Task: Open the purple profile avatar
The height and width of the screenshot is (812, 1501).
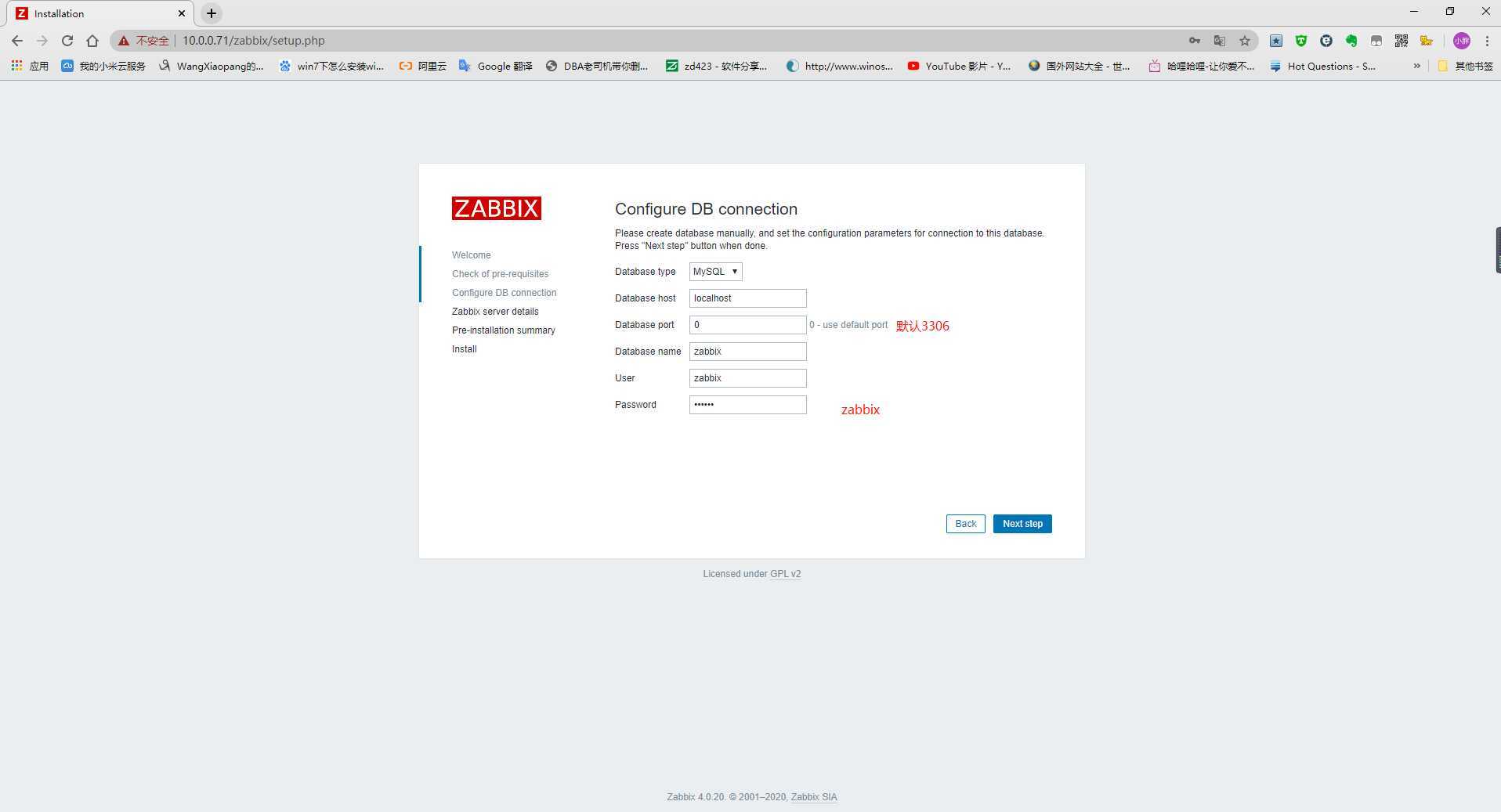Action: (x=1462, y=41)
